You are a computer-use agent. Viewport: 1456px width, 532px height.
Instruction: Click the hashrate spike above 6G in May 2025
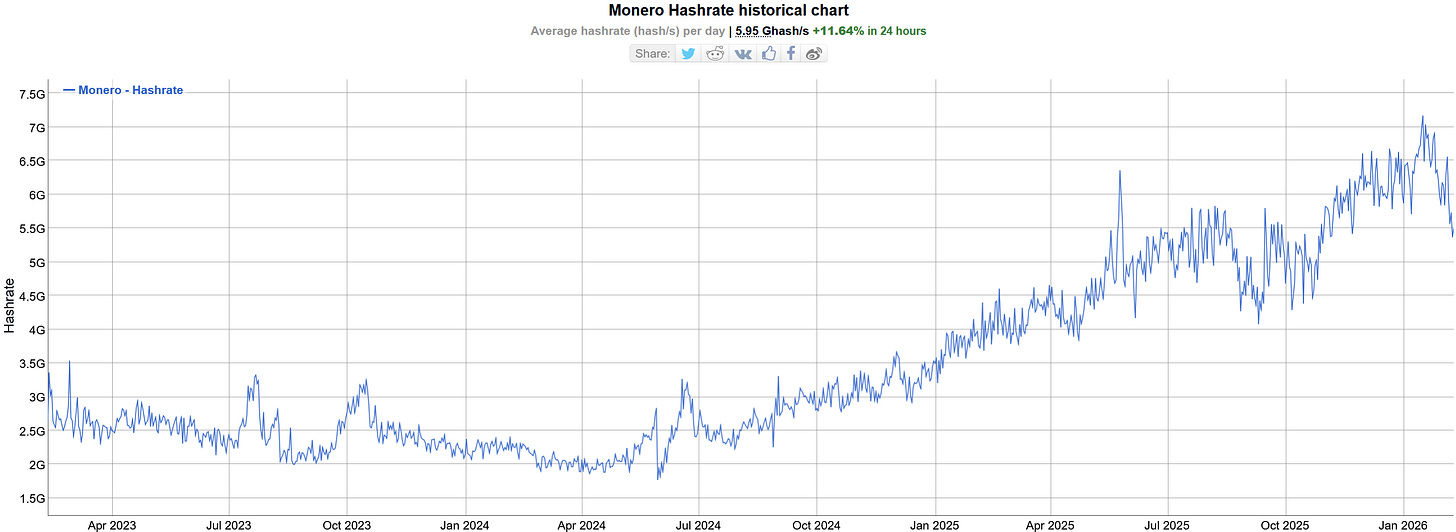tap(1120, 172)
